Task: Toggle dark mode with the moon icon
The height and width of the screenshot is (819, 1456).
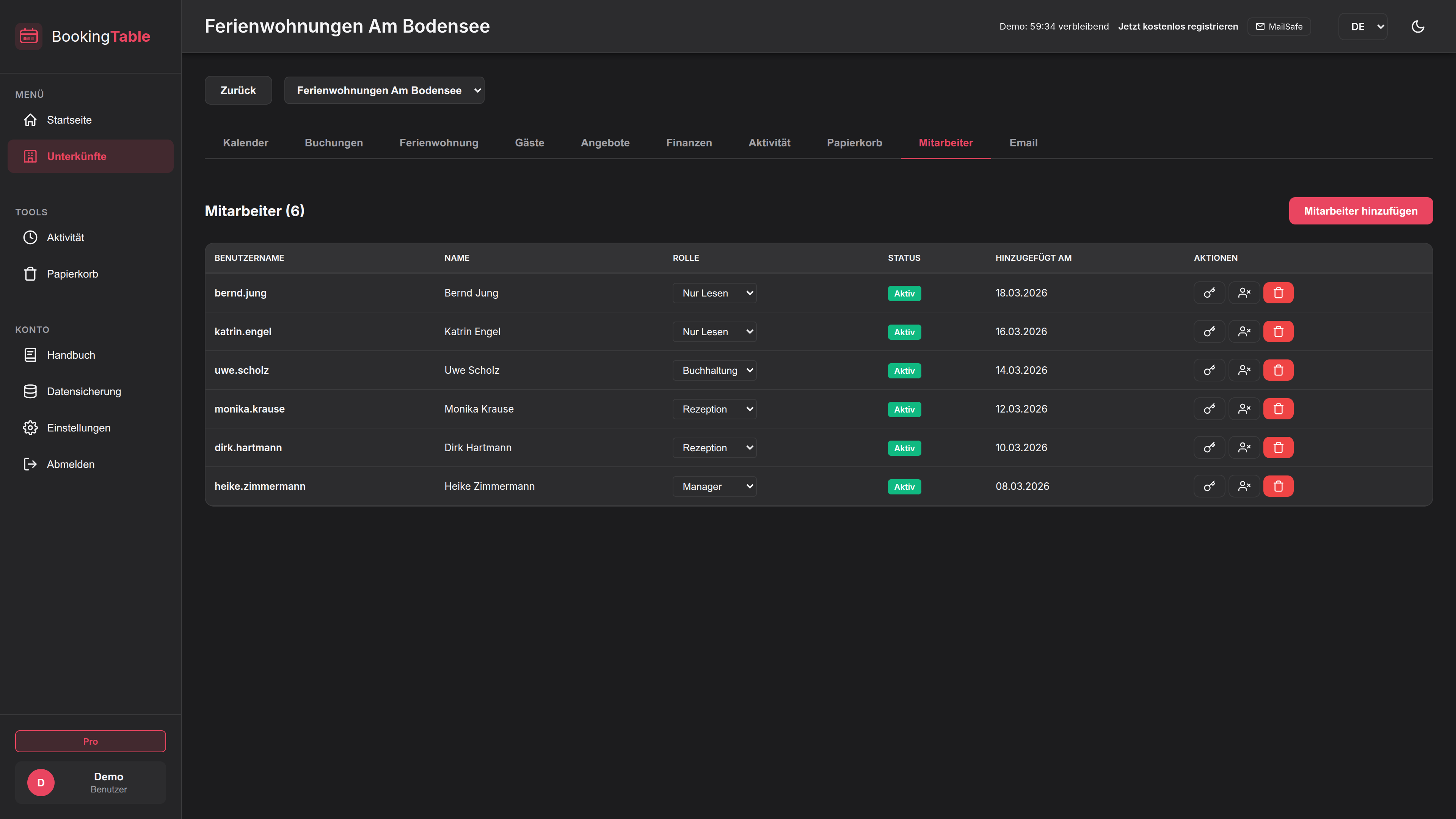Action: tap(1418, 27)
